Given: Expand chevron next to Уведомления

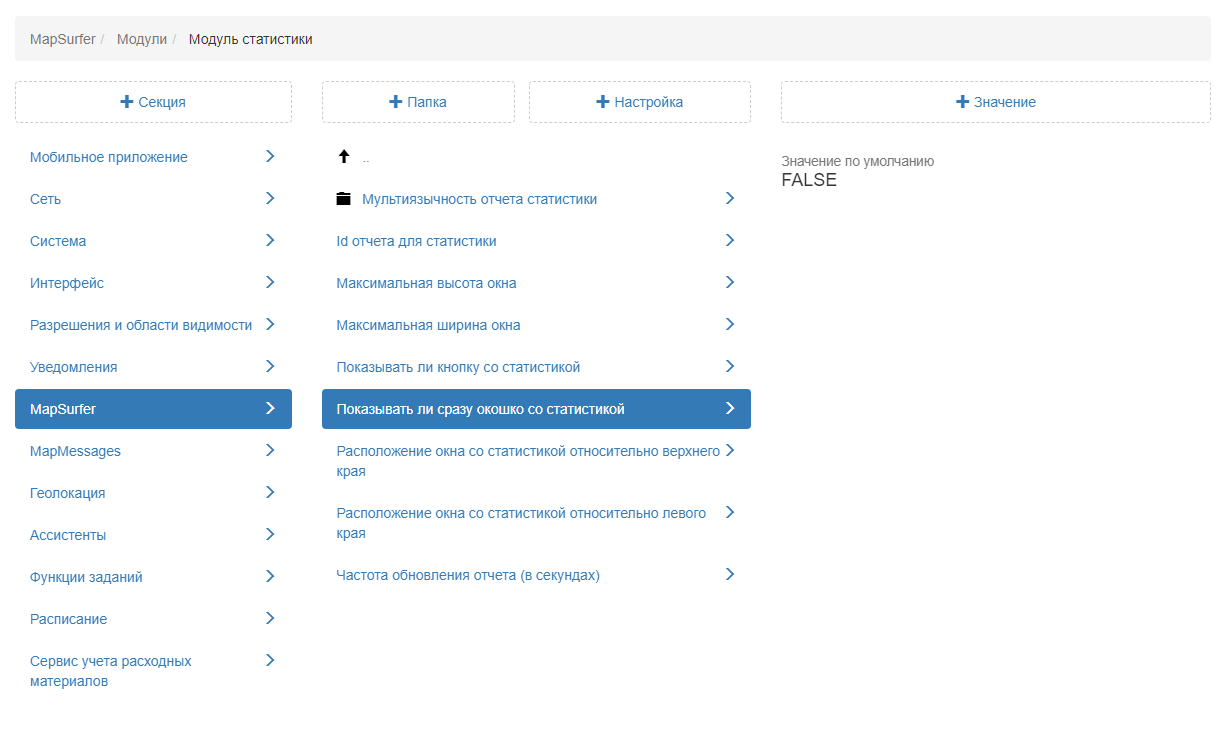Looking at the screenshot, I should 270,366.
